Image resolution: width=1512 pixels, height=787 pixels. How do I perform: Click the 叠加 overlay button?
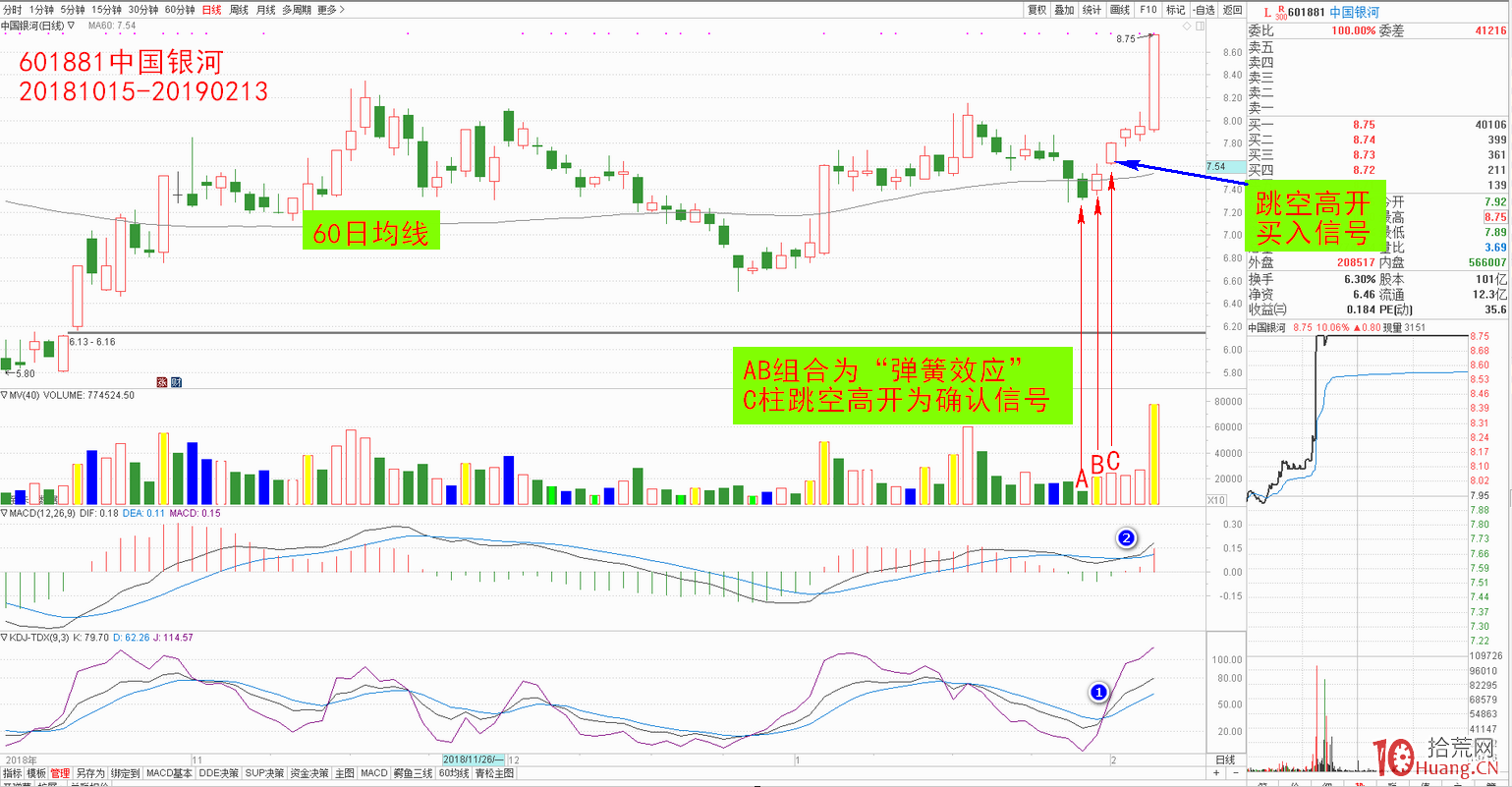coord(1064,10)
